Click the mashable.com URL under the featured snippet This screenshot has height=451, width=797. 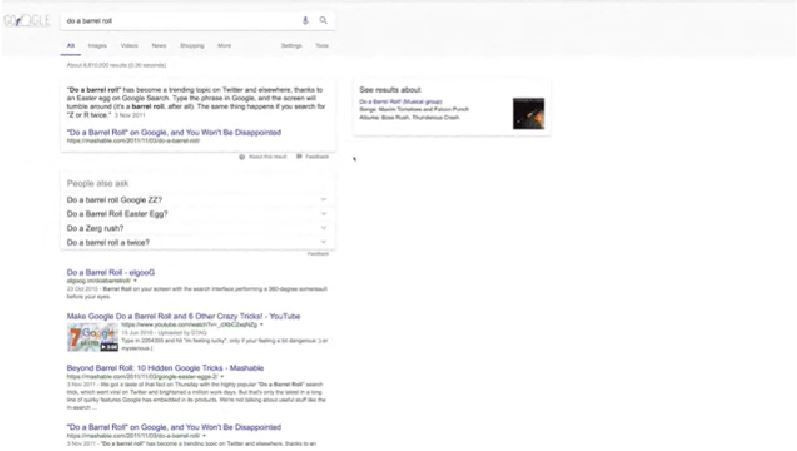pyautogui.click(x=133, y=141)
